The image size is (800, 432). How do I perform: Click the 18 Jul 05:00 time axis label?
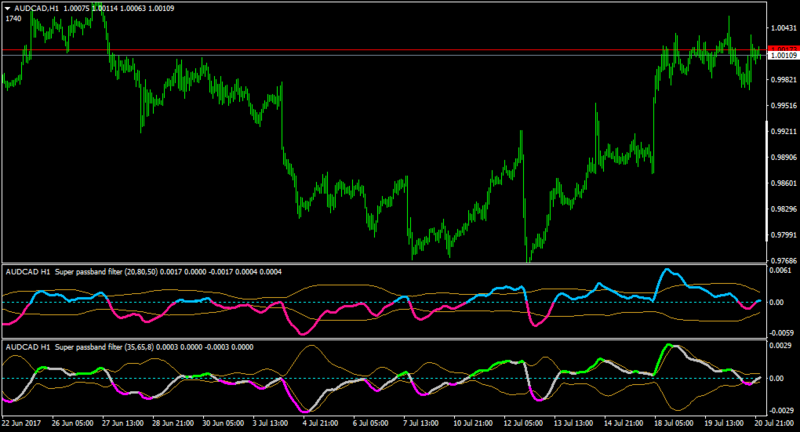pos(673,423)
